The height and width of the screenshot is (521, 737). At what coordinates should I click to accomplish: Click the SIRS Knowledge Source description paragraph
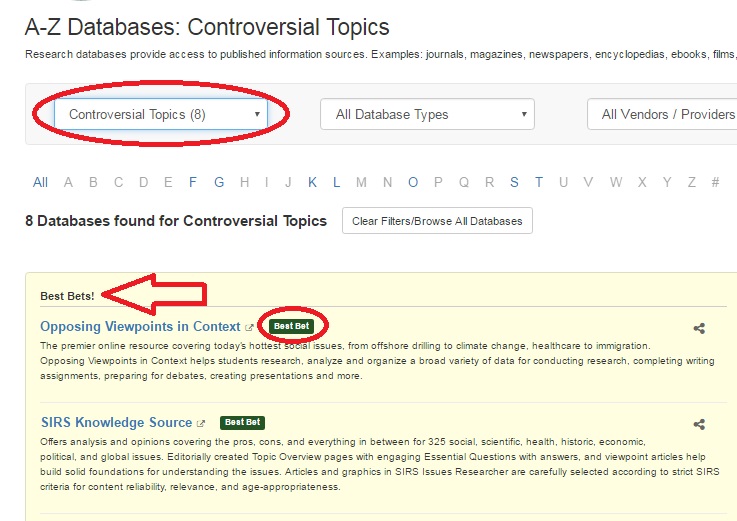(380, 464)
